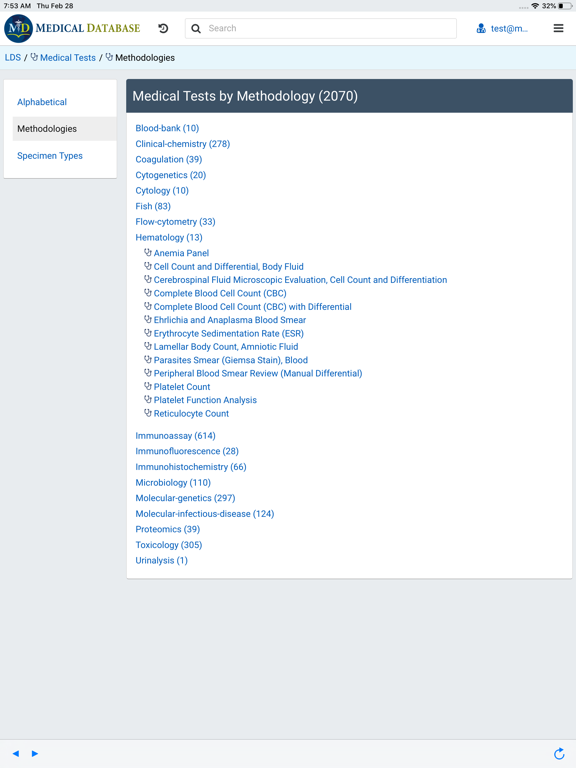Open Peripheral Blood Smear Review test
Screen dimensions: 576x768
[x=258, y=373]
